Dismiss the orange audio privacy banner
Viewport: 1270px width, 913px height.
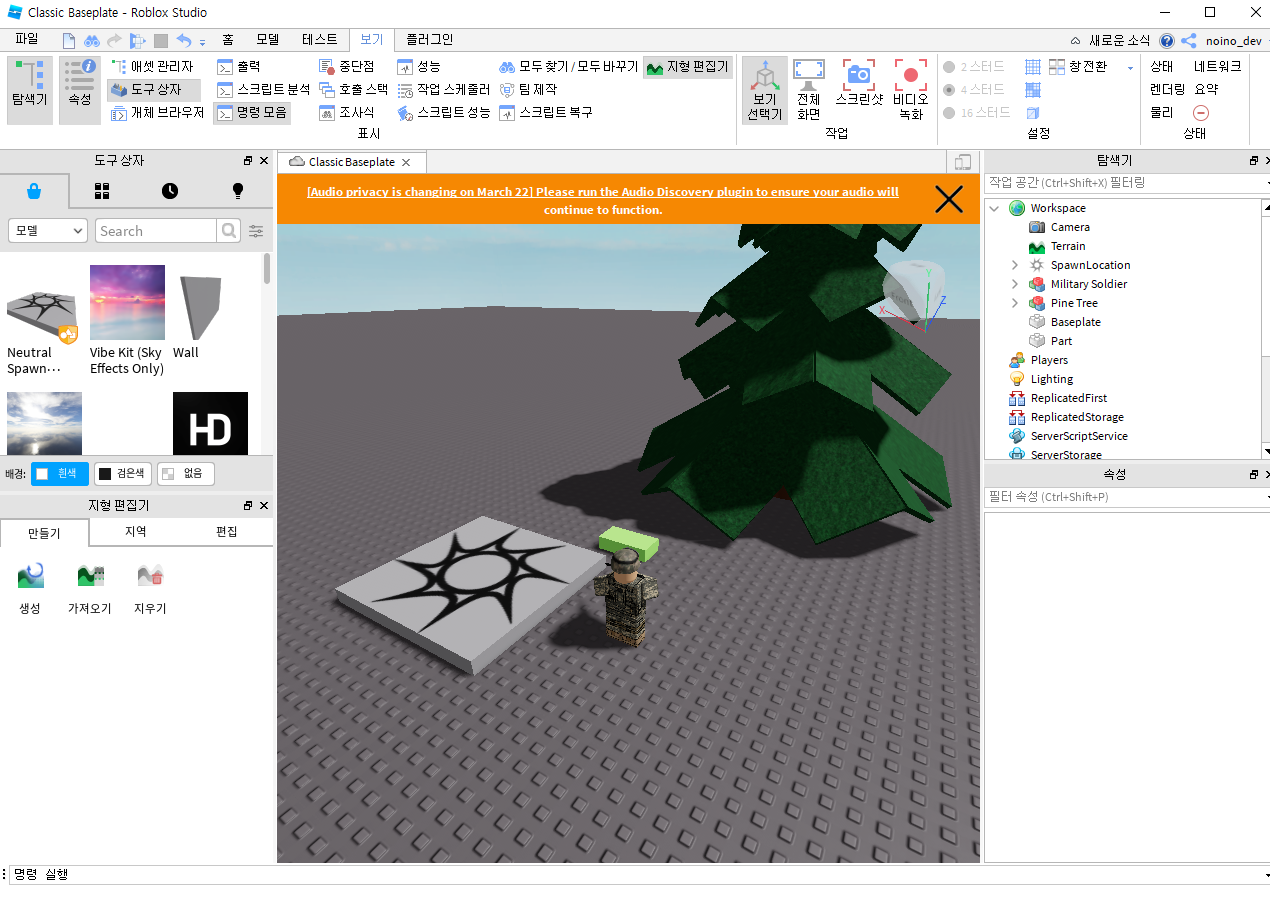[x=949, y=200]
